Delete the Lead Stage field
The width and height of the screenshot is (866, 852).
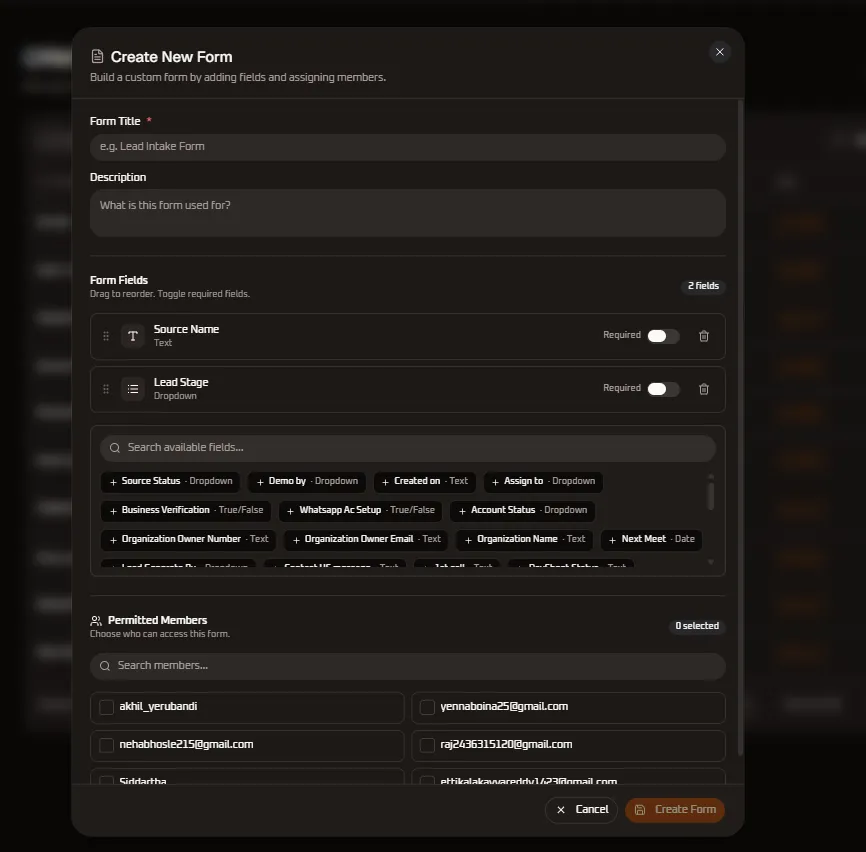(704, 389)
